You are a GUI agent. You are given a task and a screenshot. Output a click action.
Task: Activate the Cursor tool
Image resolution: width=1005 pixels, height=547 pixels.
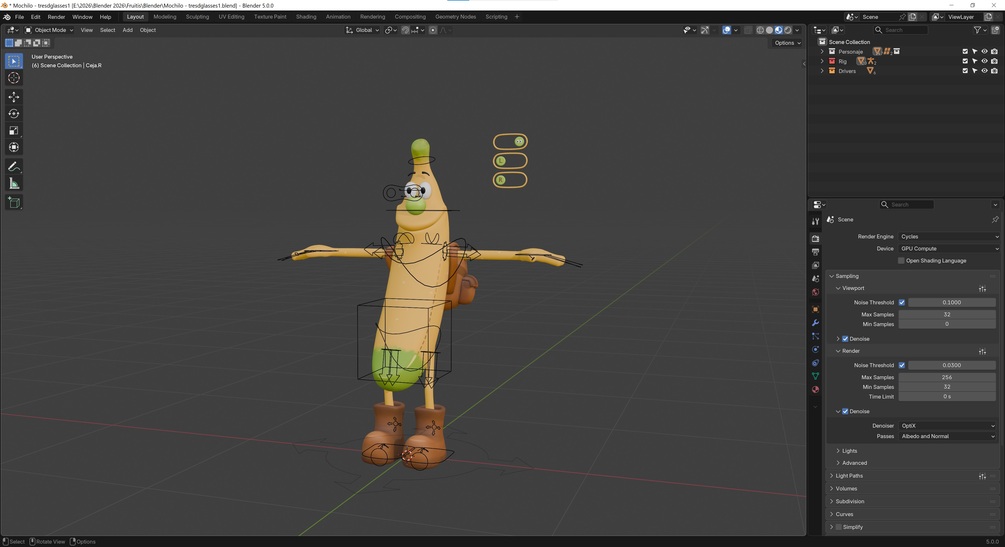pos(13,78)
